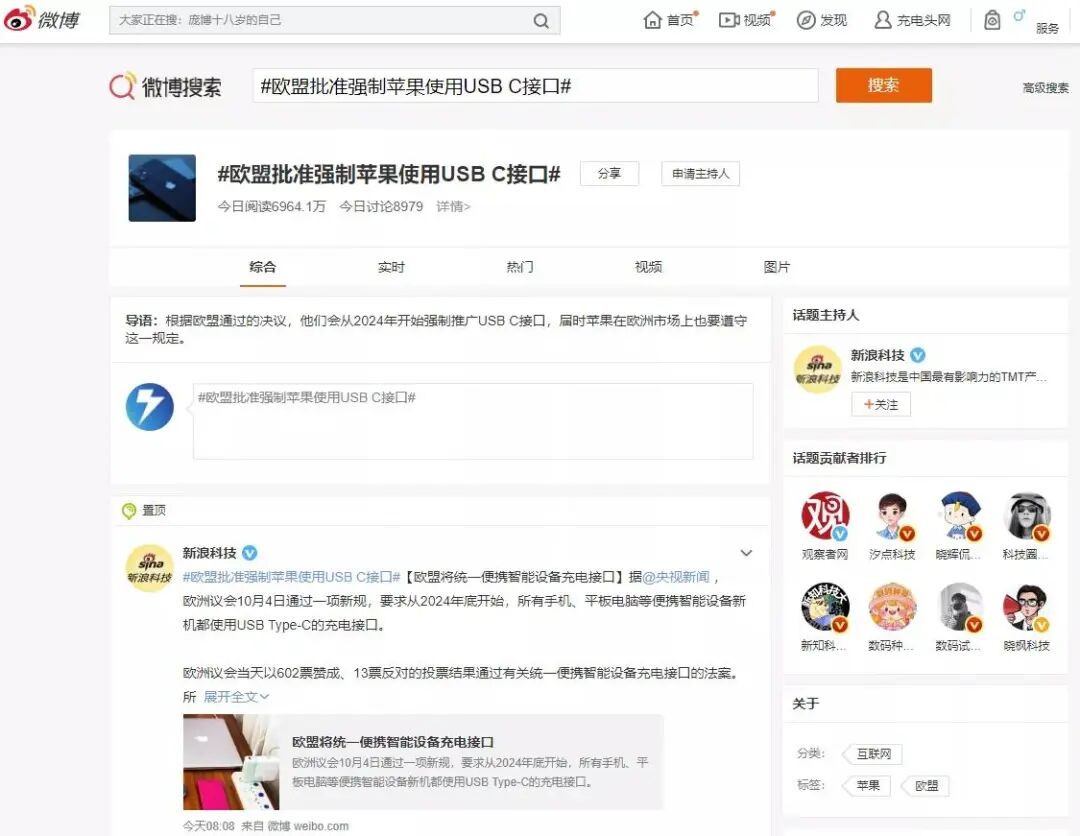Open 数码试... contributor avatar

tap(959, 607)
